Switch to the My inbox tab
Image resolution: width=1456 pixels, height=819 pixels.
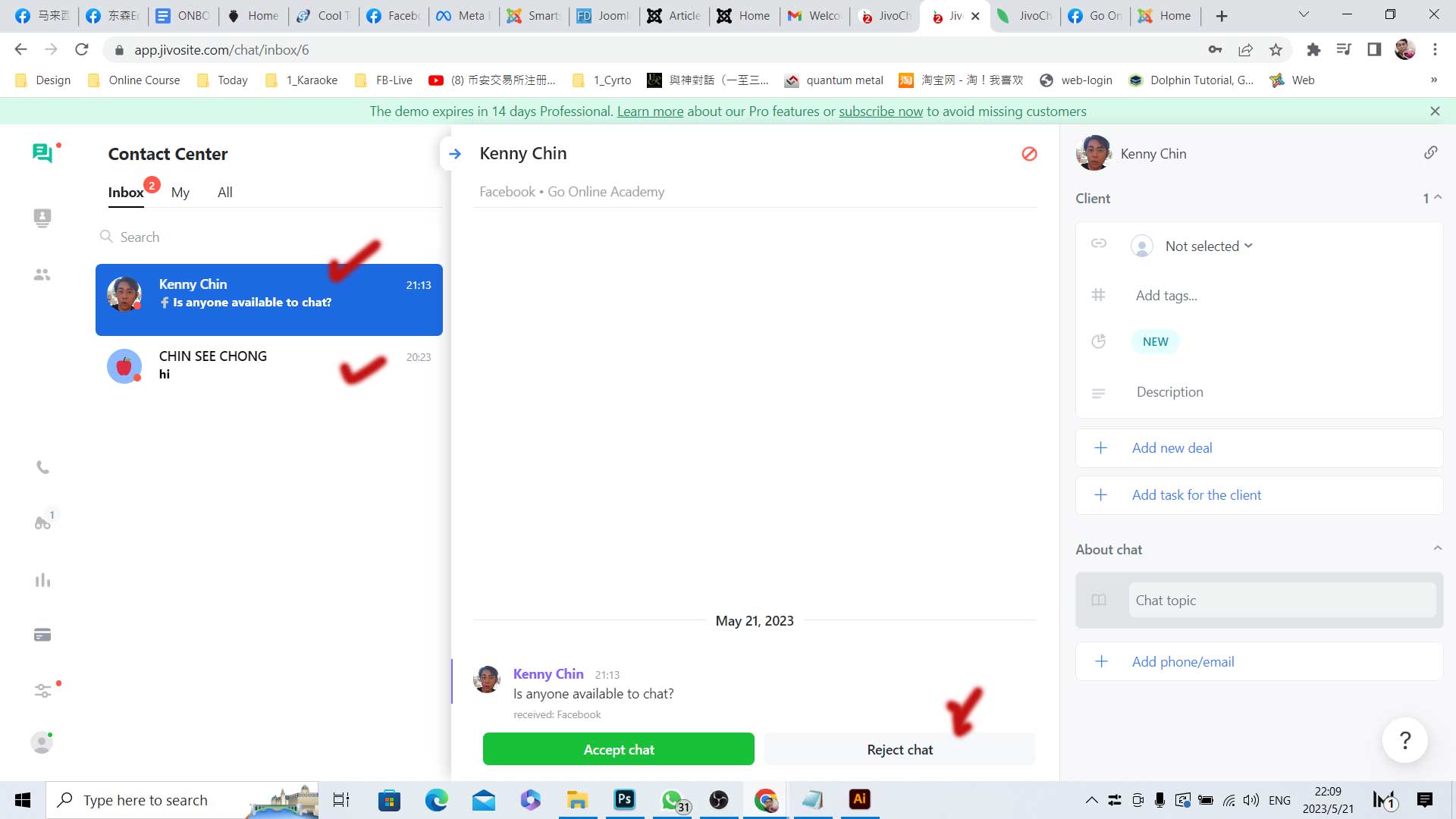tap(180, 192)
